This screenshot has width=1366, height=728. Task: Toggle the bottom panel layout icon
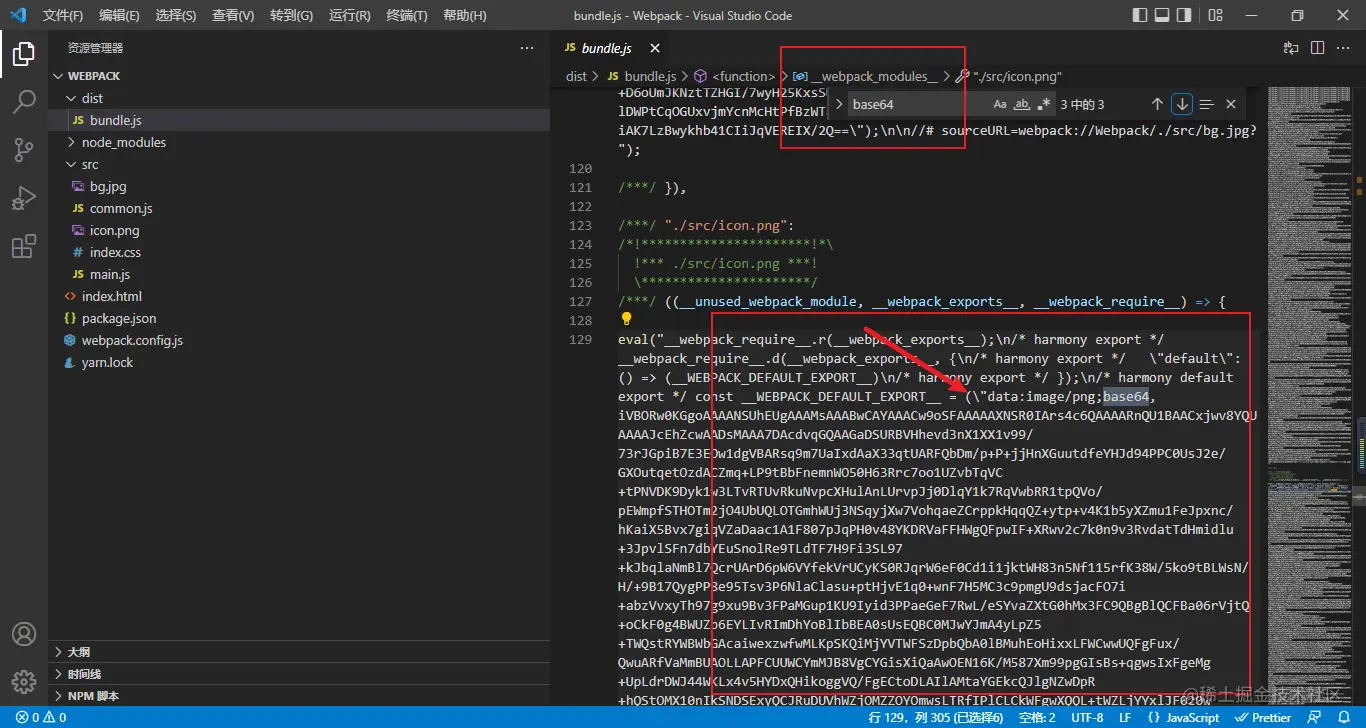pos(1163,15)
